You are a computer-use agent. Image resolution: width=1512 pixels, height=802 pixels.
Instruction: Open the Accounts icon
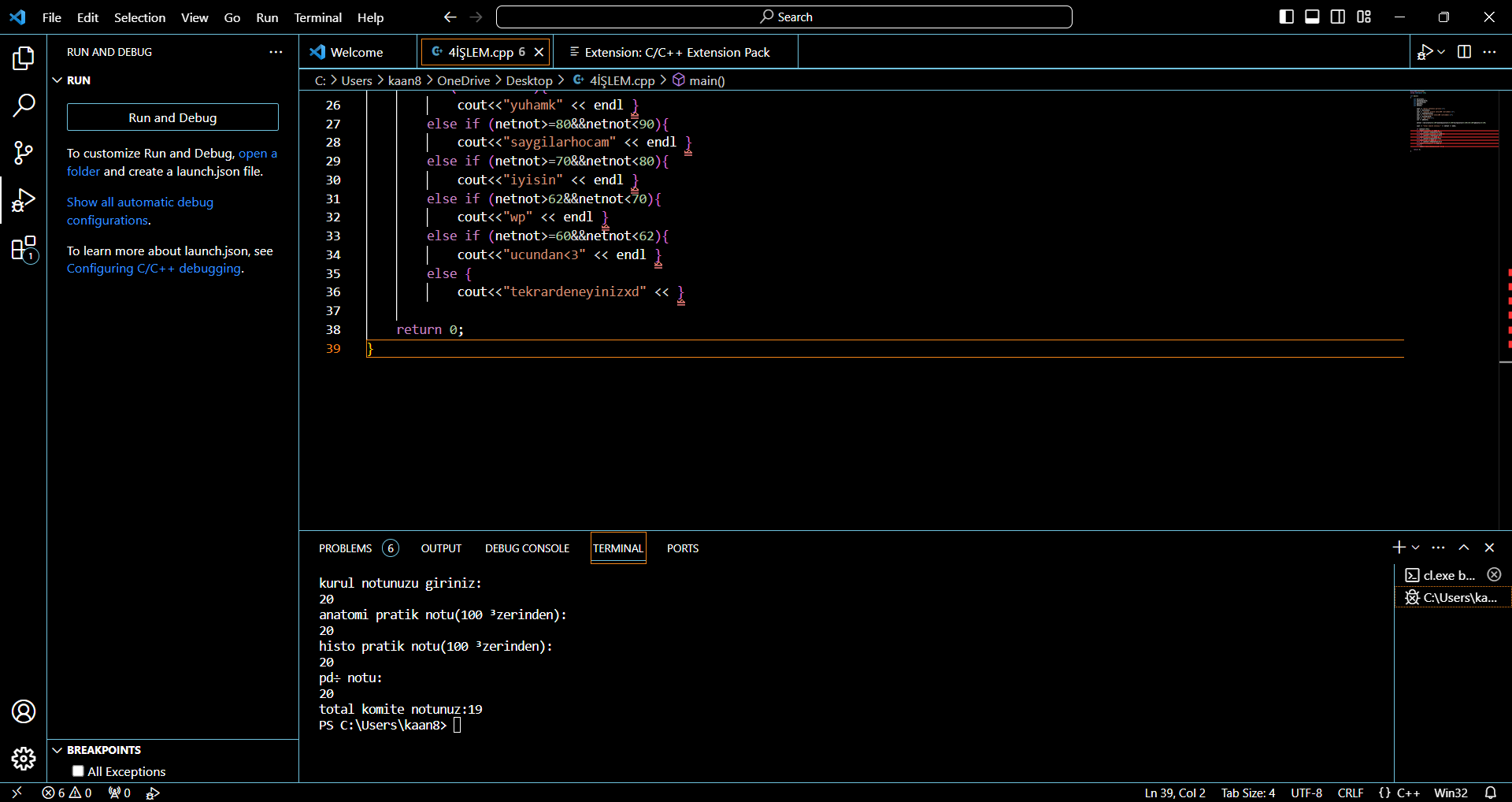coord(24,711)
